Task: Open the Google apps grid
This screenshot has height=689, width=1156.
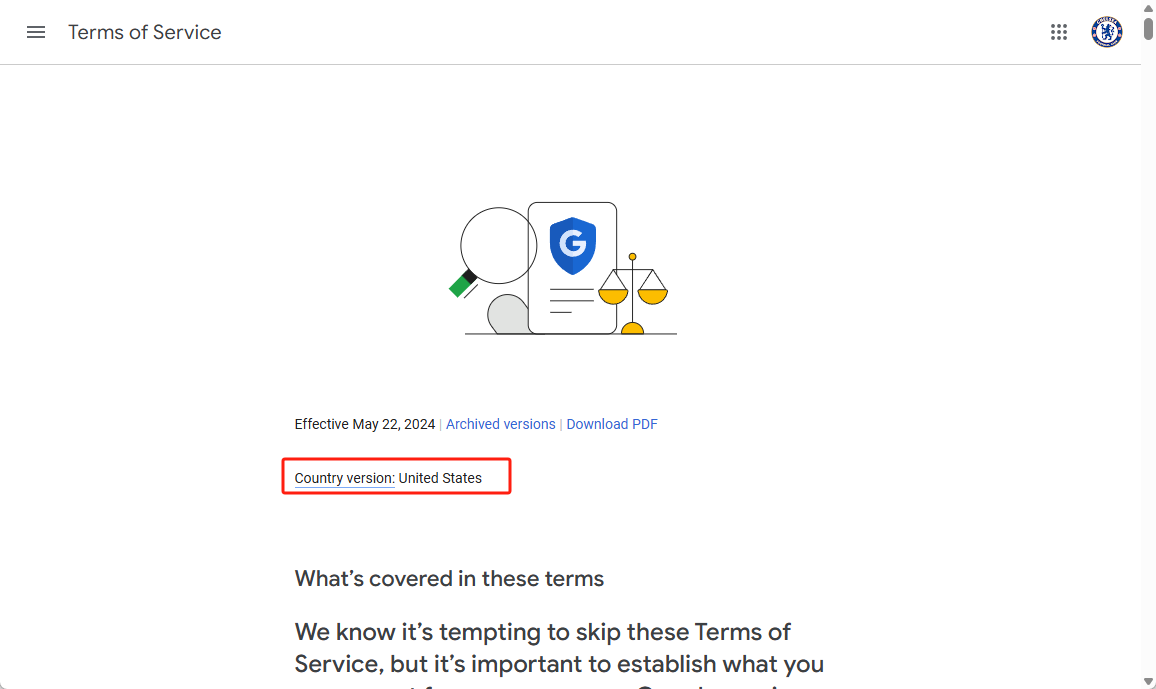Action: (1059, 32)
